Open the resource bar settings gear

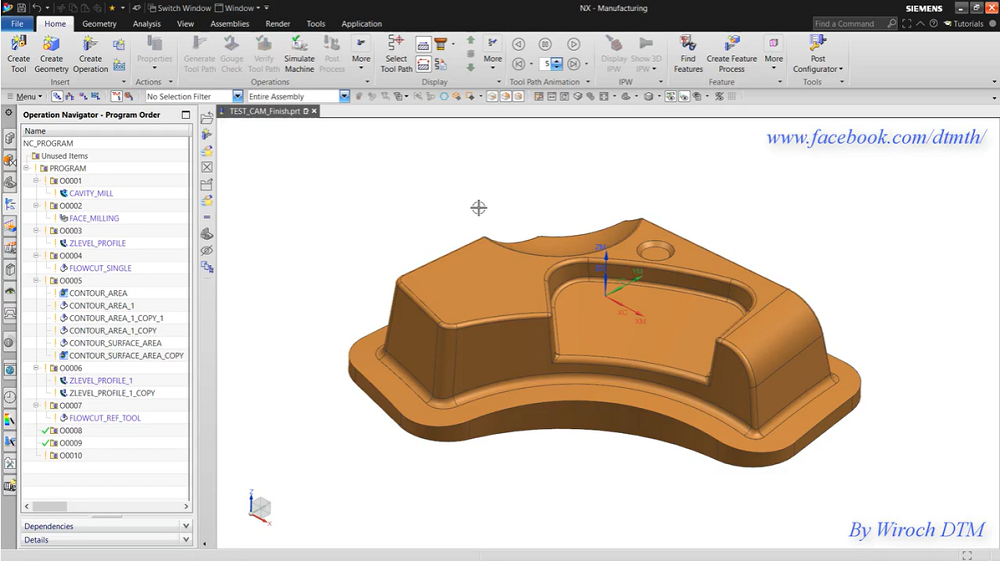[x=9, y=112]
